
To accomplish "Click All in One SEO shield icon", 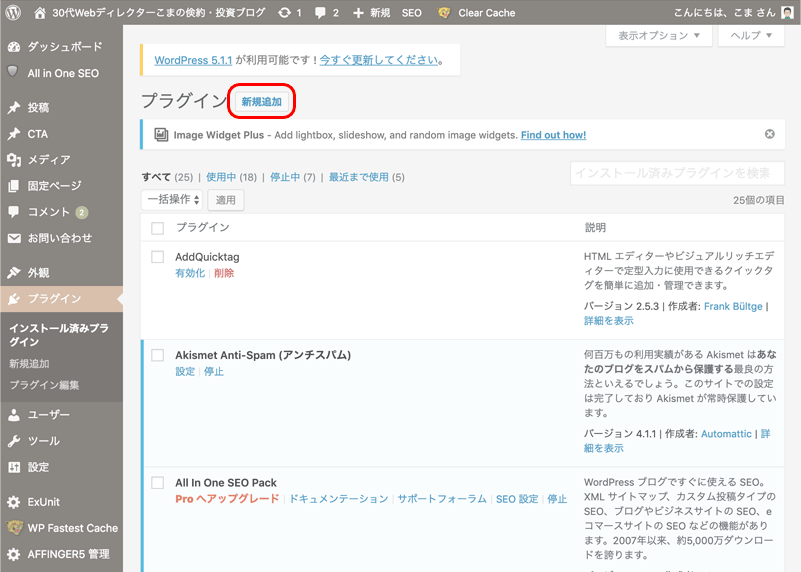I will coord(13,72).
